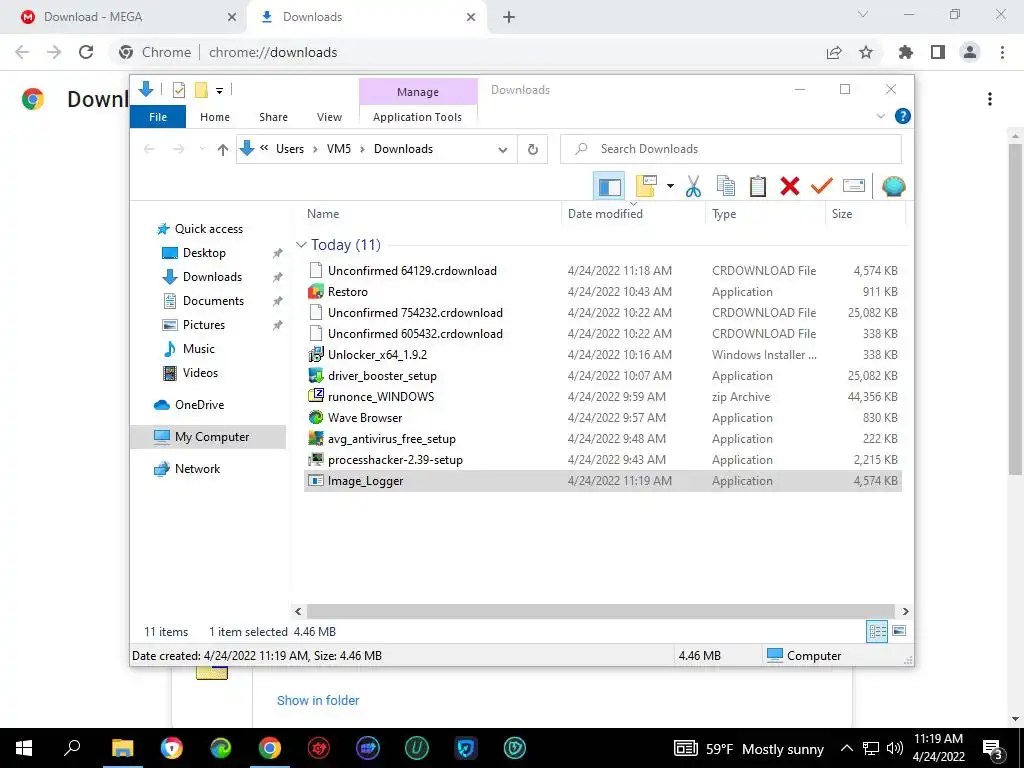The image size is (1024, 768).
Task: Click the red X Delete icon
Action: [790, 187]
